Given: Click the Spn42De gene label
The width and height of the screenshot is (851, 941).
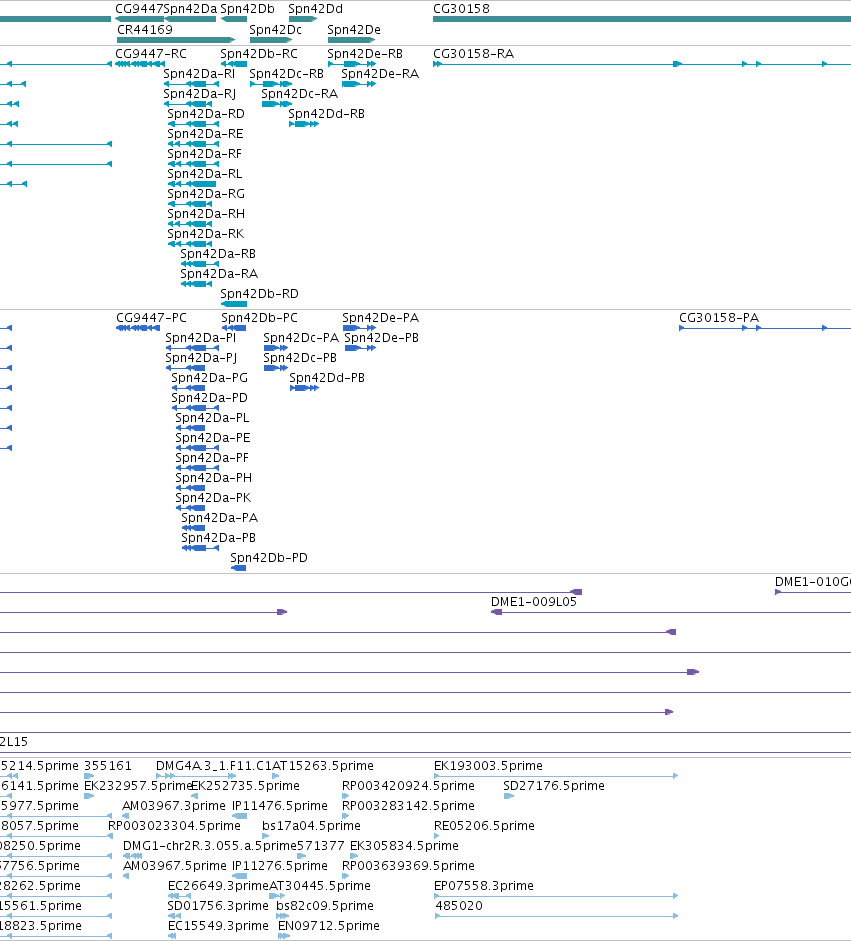Looking at the screenshot, I should [353, 29].
